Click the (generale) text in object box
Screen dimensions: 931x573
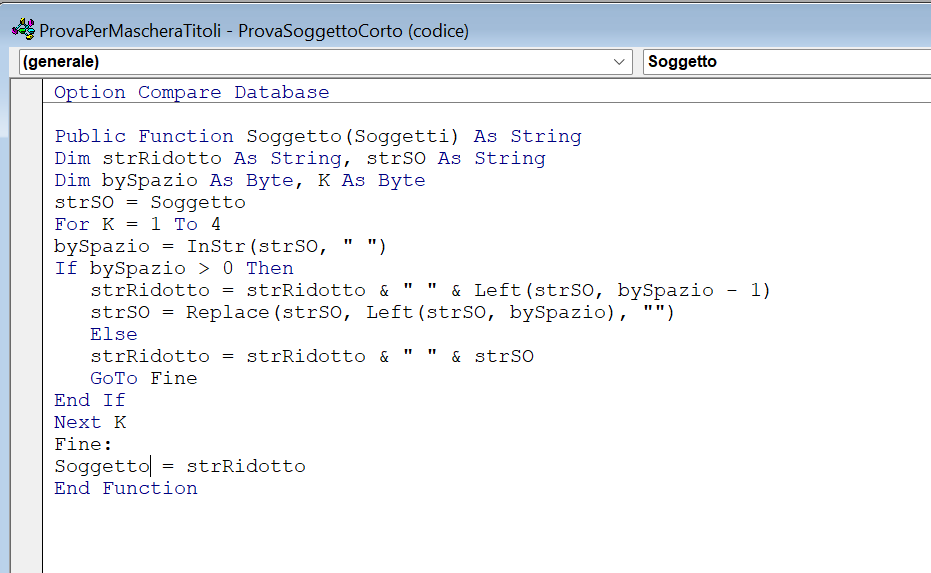(x=61, y=62)
